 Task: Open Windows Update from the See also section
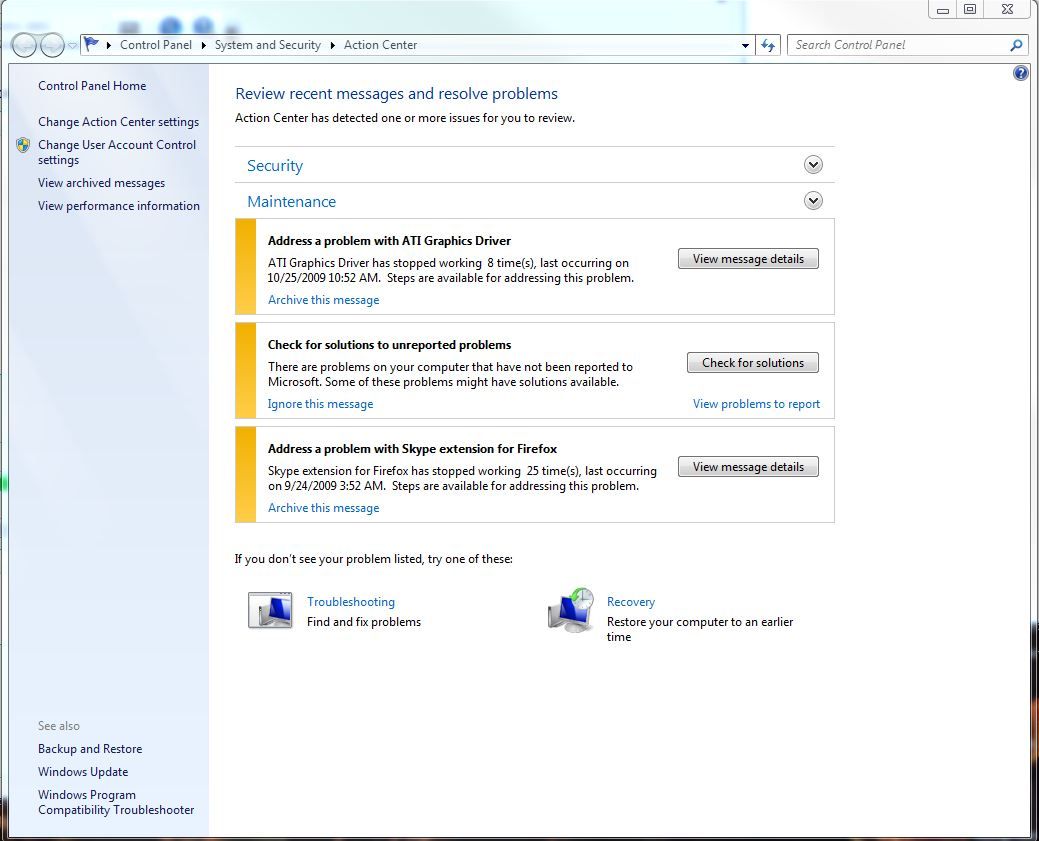(83, 771)
